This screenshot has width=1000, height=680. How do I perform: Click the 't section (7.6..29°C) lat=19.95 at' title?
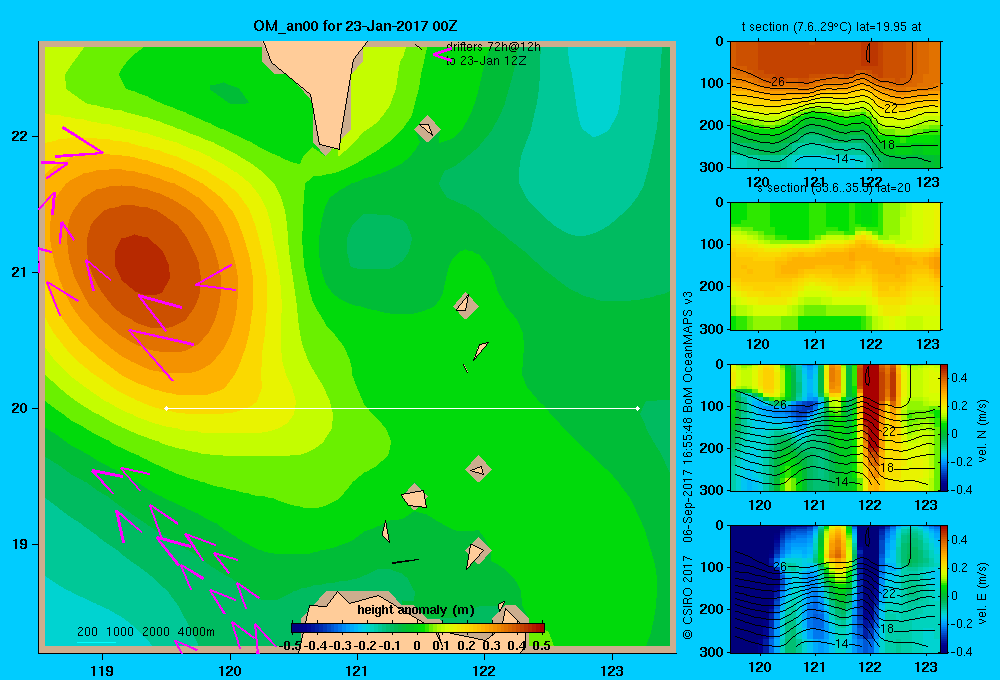pyautogui.click(x=831, y=27)
